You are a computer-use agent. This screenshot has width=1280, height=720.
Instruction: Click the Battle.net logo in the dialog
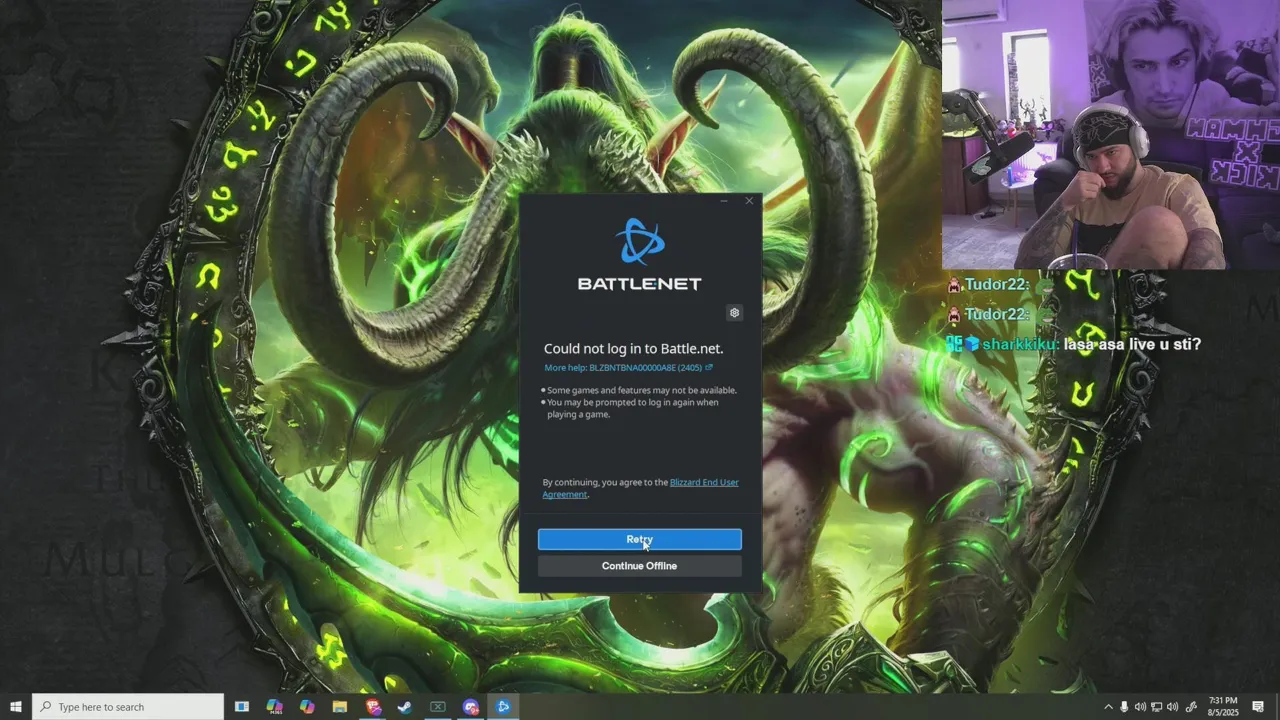coord(640,254)
